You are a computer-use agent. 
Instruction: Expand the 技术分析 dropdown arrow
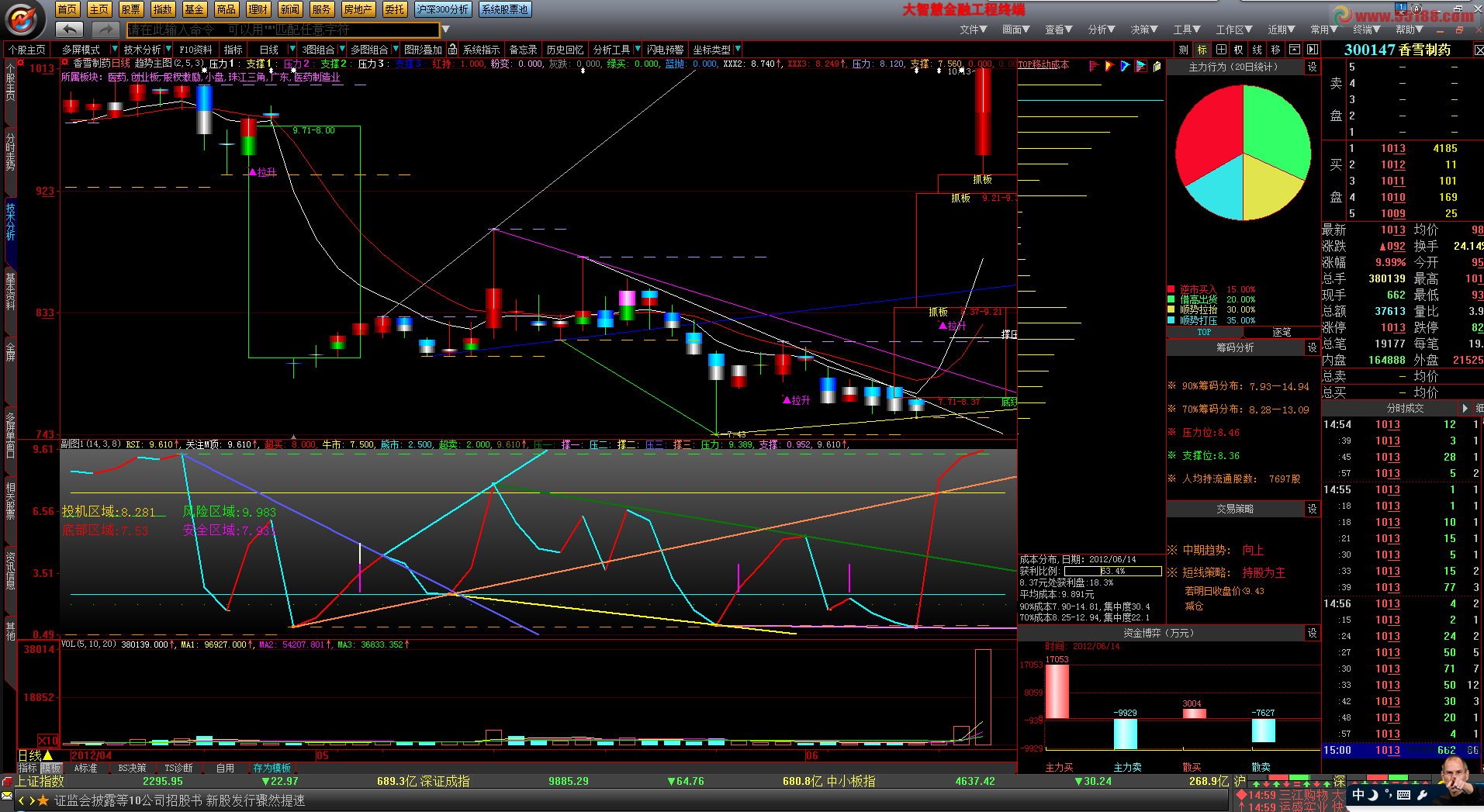(x=168, y=49)
